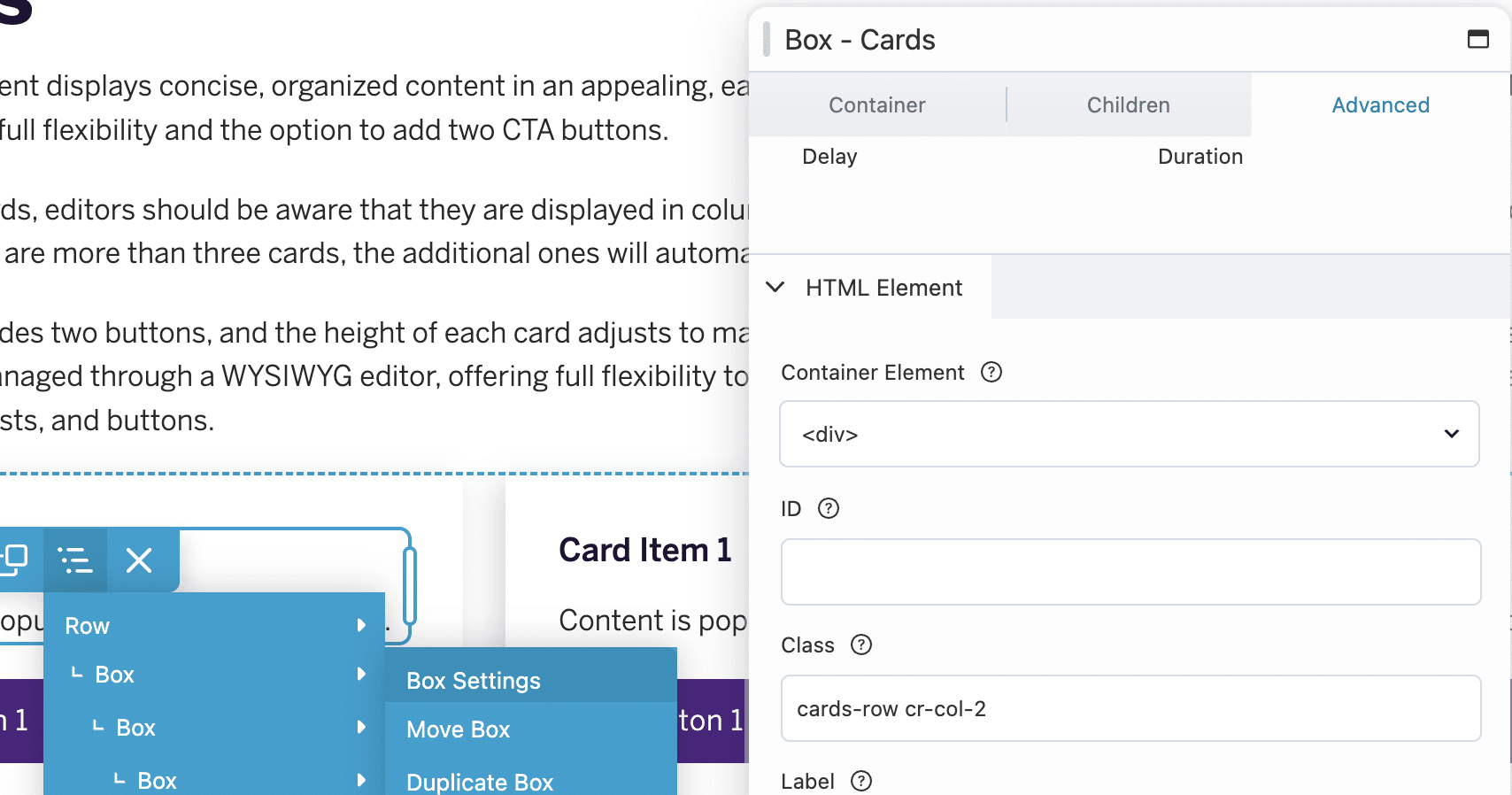Click into the ID input field
The height and width of the screenshot is (795, 1512).
tap(1130, 572)
